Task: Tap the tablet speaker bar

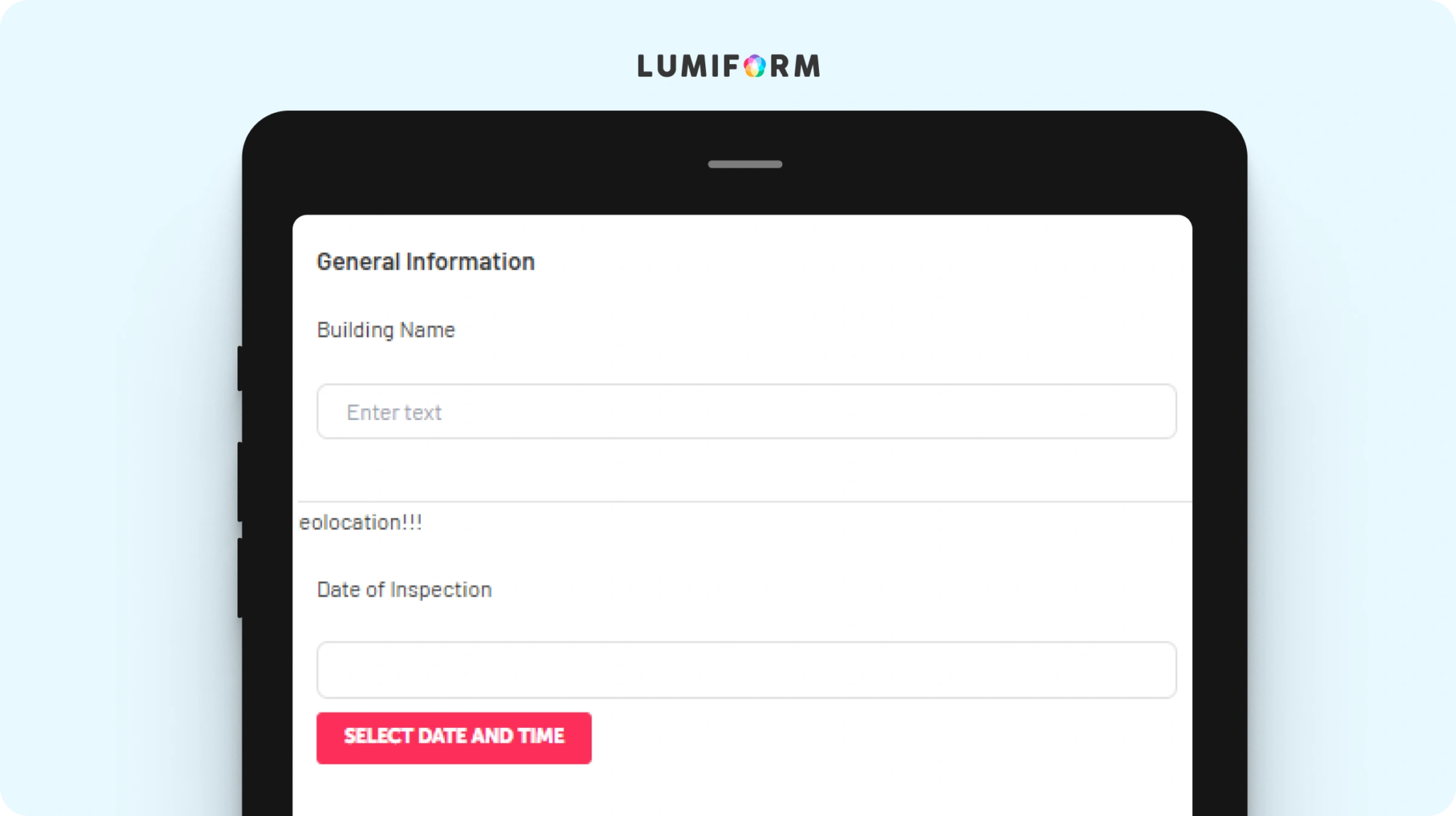Action: point(745,164)
